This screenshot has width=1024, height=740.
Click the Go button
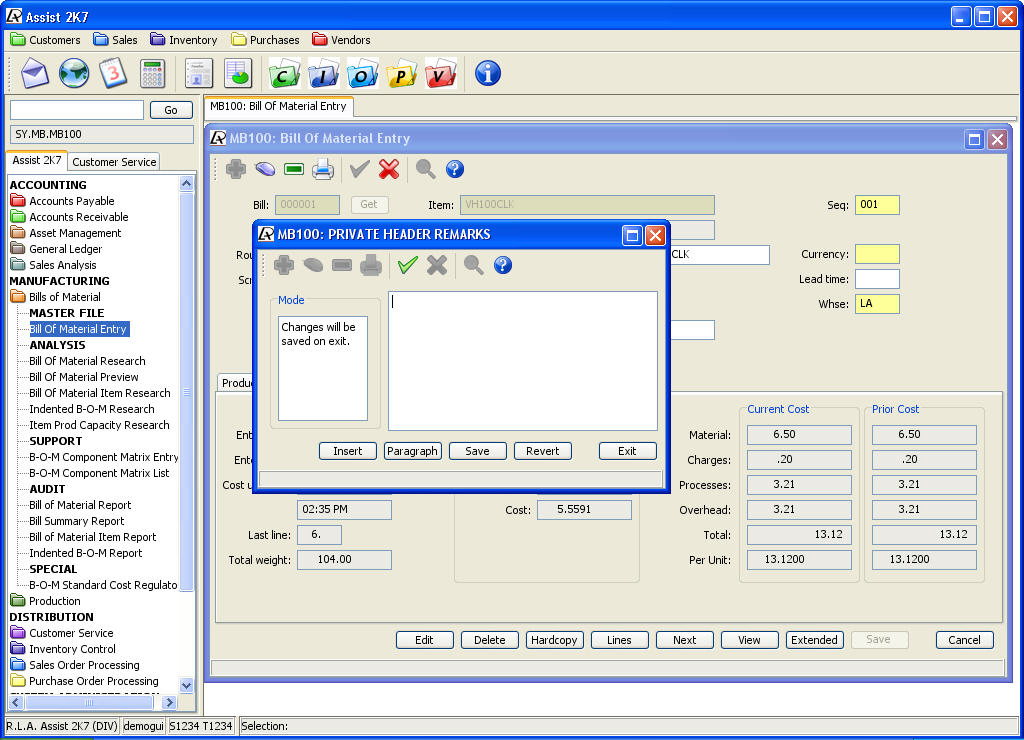171,110
